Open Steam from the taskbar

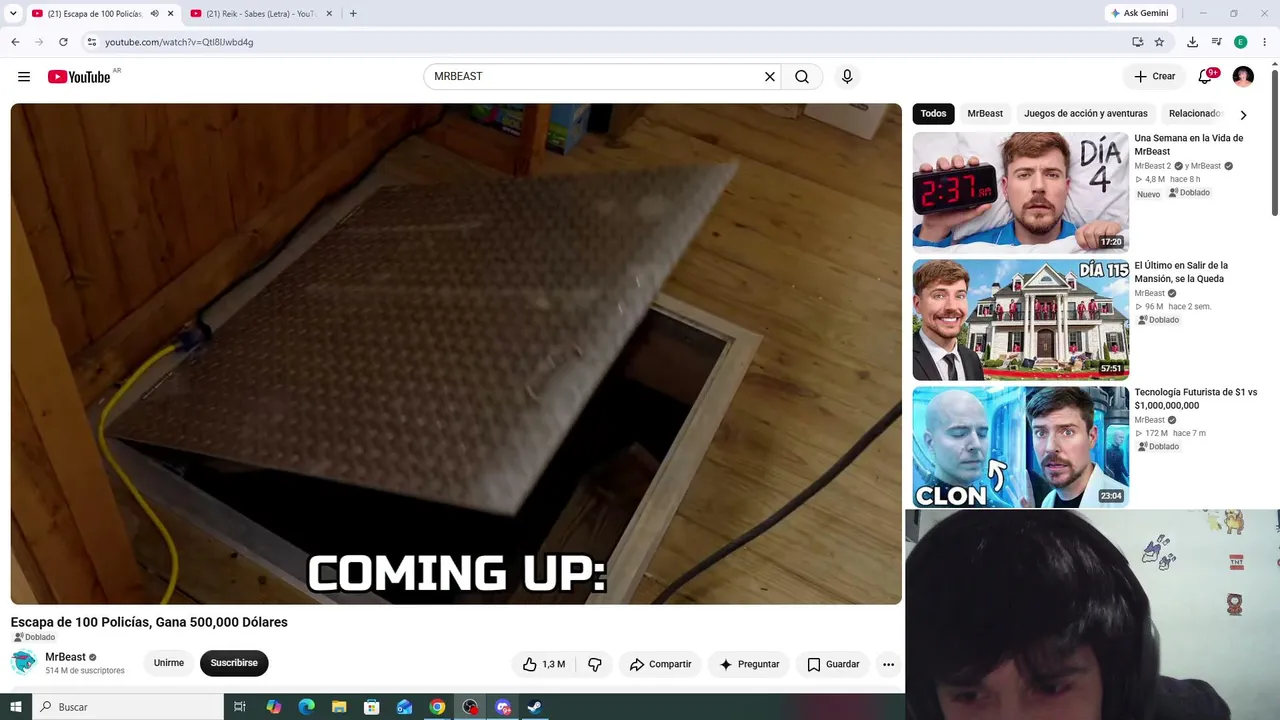click(x=535, y=707)
